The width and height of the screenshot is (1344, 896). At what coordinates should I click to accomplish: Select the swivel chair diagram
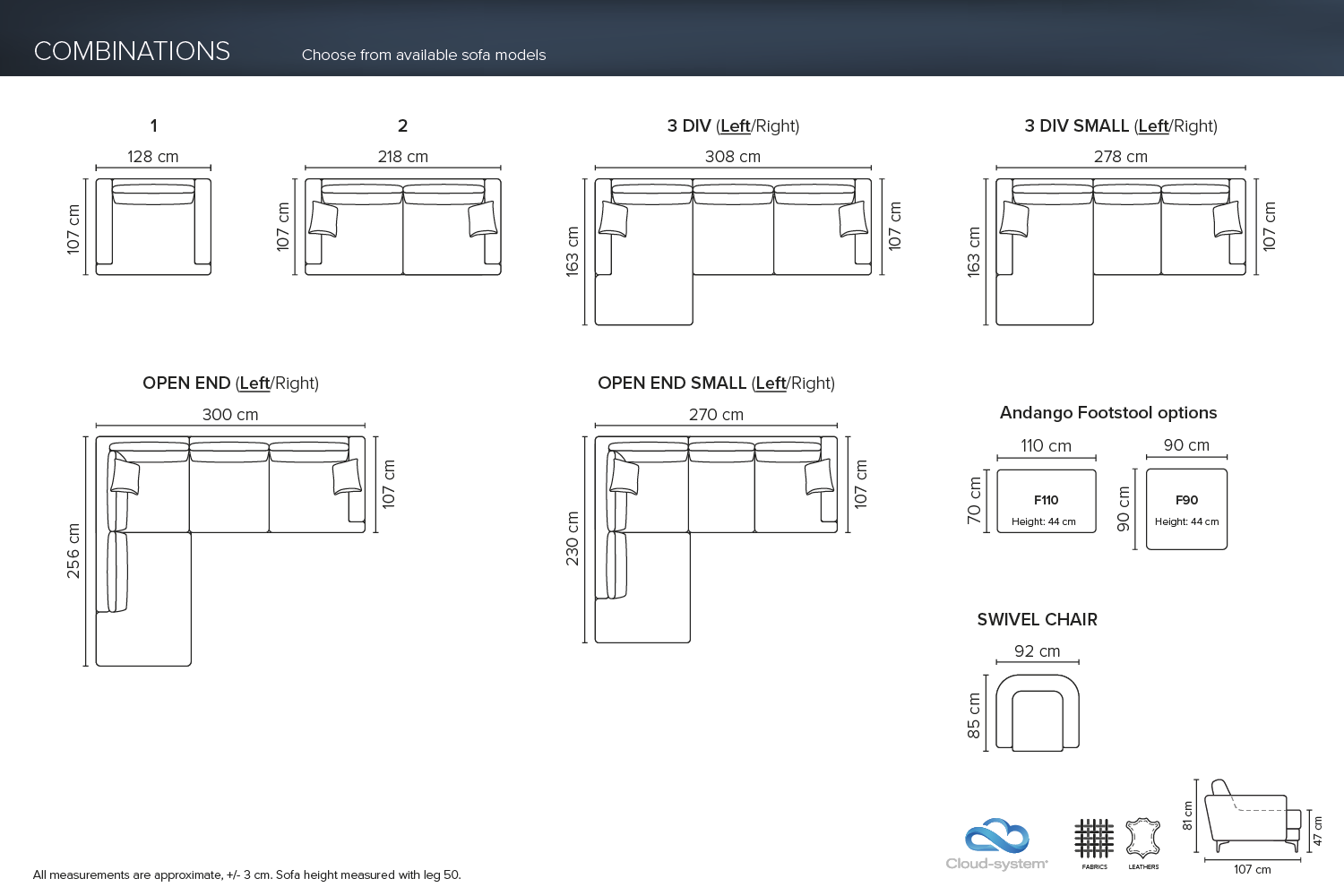[x=1037, y=713]
